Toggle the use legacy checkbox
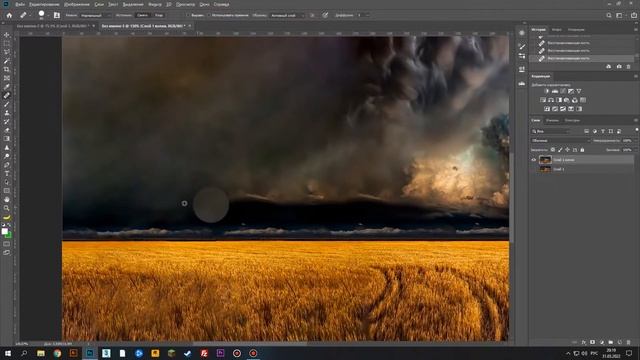 (209, 15)
